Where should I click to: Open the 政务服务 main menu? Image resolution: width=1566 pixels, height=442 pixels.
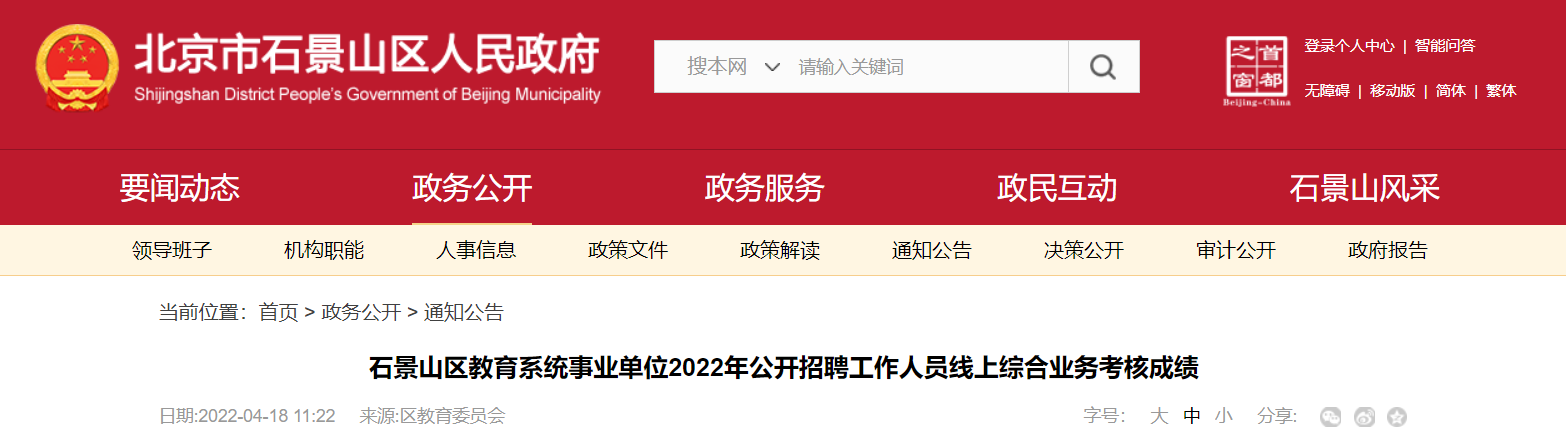pyautogui.click(x=764, y=187)
